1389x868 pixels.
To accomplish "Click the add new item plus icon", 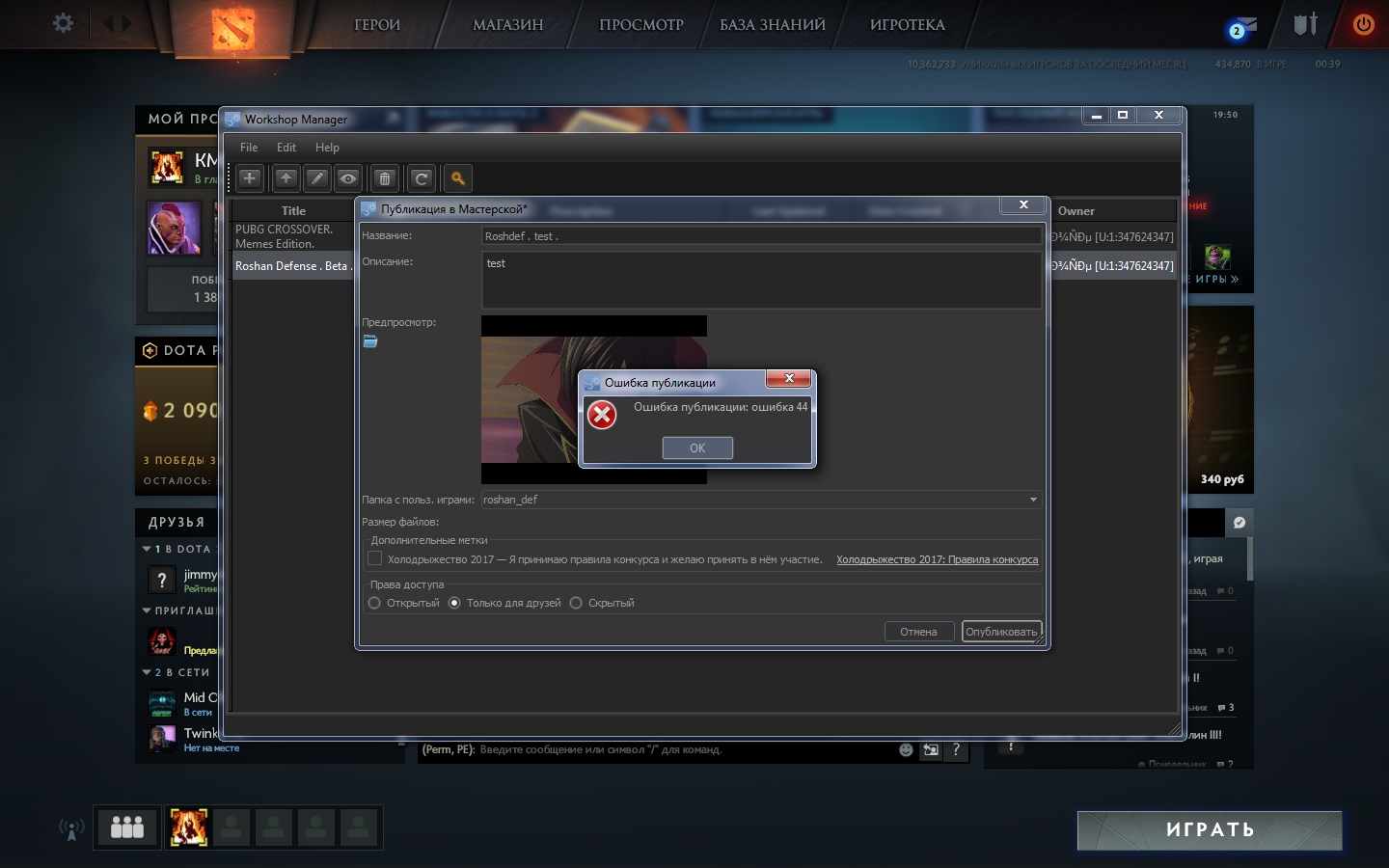I will pyautogui.click(x=249, y=178).
